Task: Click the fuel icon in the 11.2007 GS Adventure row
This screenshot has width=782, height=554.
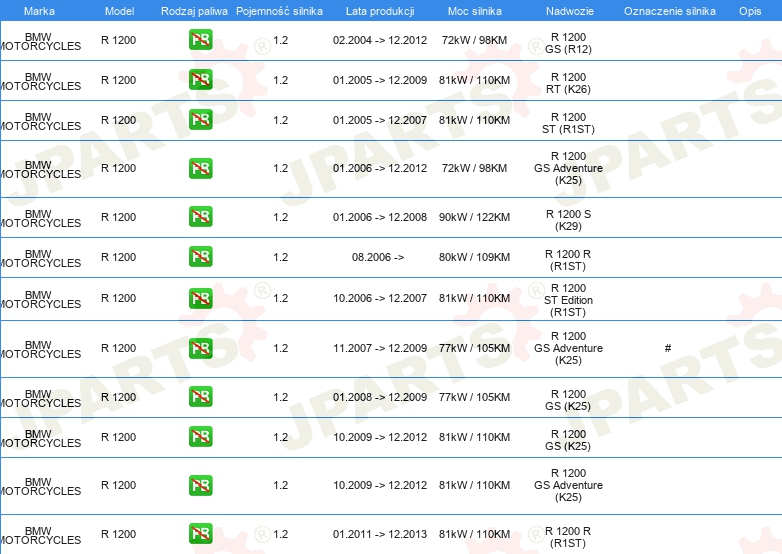Action: [x=200, y=348]
